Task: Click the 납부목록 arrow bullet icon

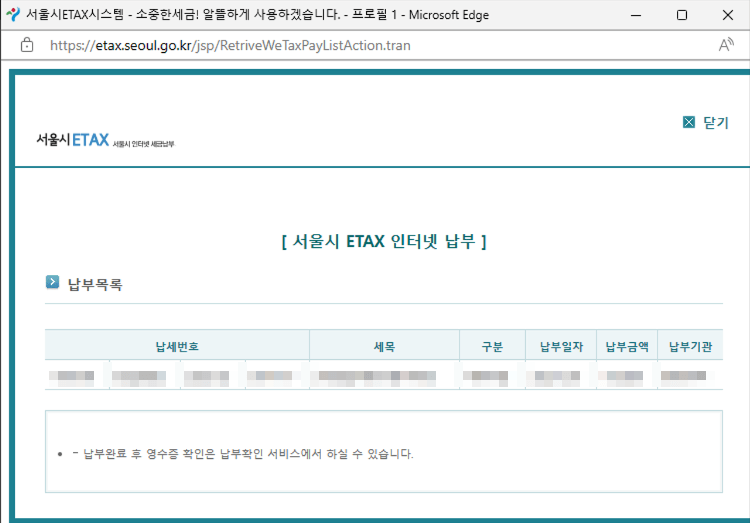Action: [x=53, y=282]
